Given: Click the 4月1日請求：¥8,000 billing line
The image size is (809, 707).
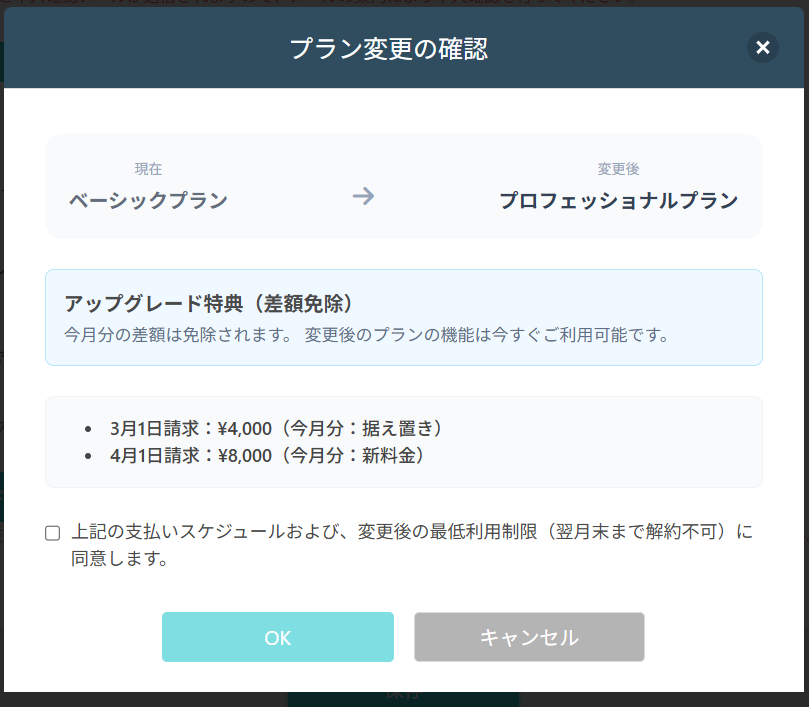Looking at the screenshot, I should tap(269, 455).
